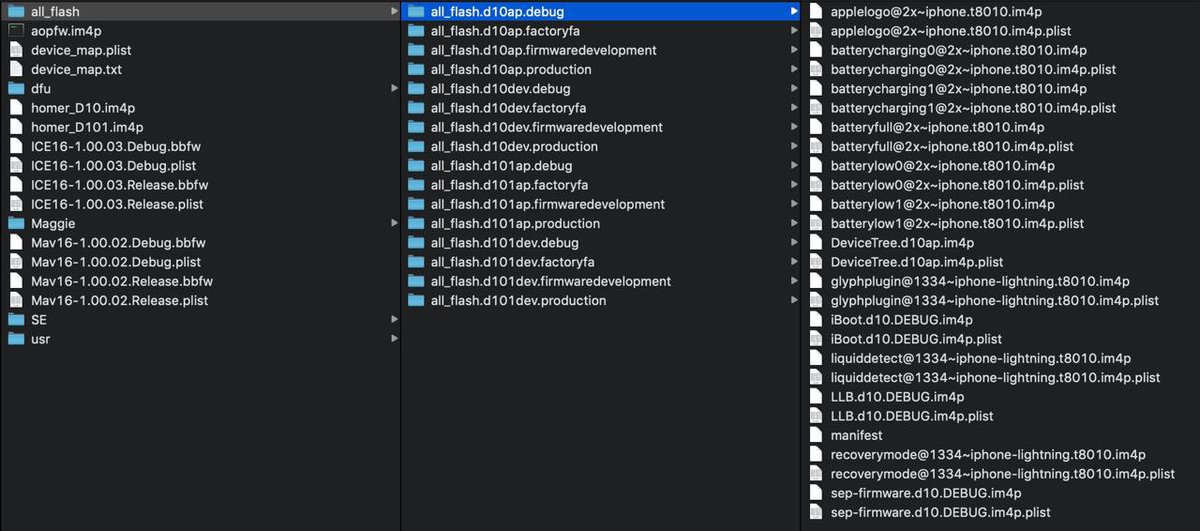Select recoverymode@1334~iphone-lightning.t8010.im4p.plist file name

point(1003,473)
